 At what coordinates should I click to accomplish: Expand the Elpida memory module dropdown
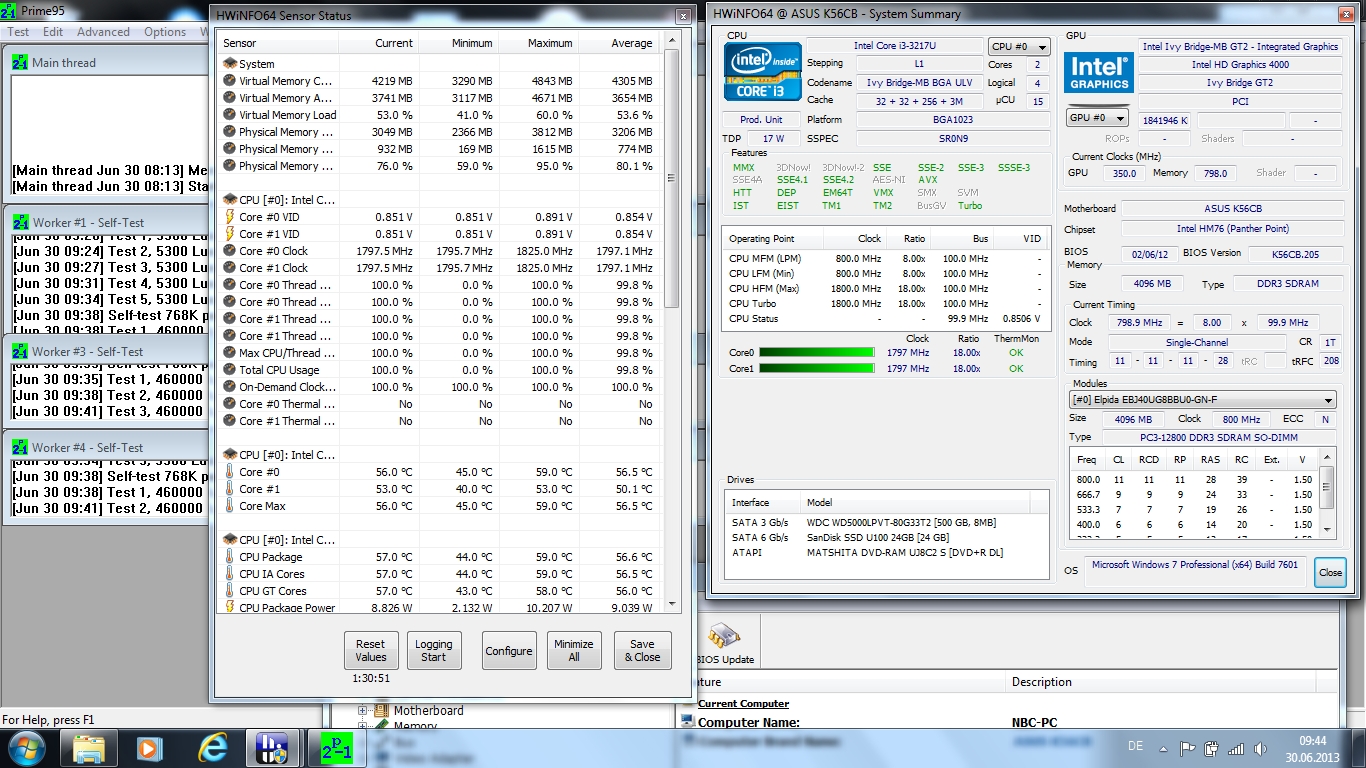pyautogui.click(x=1202, y=400)
